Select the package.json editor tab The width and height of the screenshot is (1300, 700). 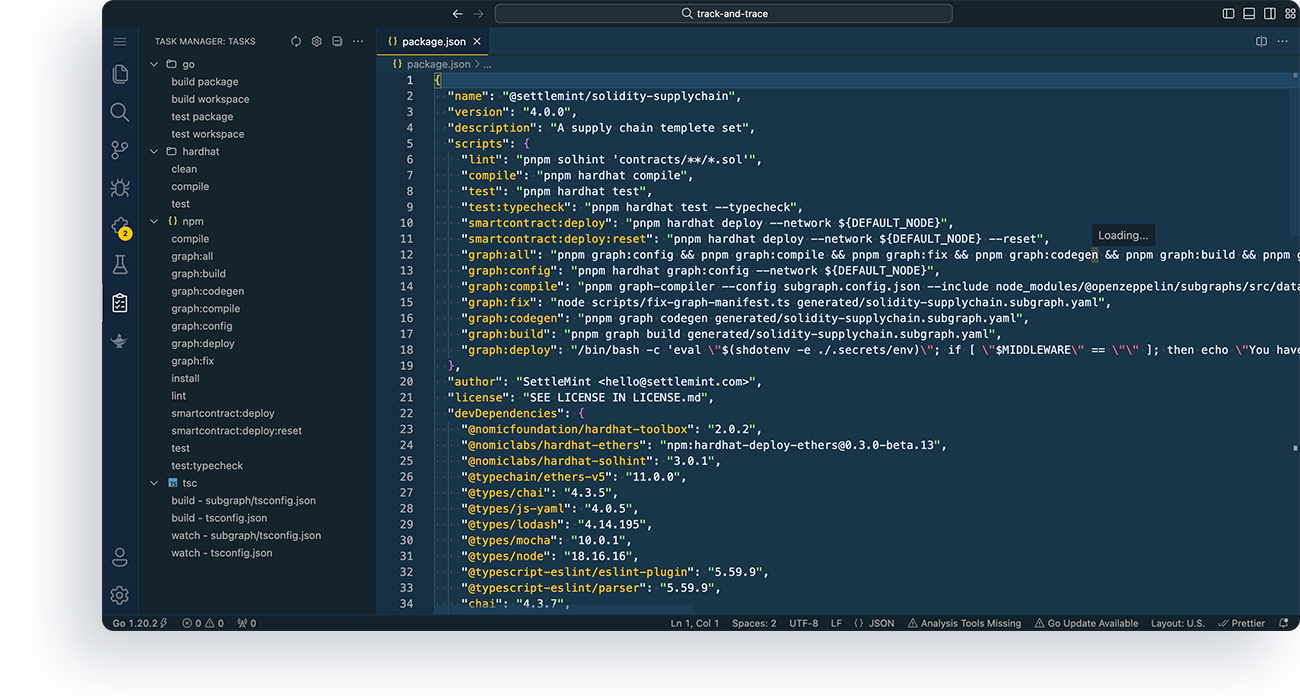tap(432, 42)
